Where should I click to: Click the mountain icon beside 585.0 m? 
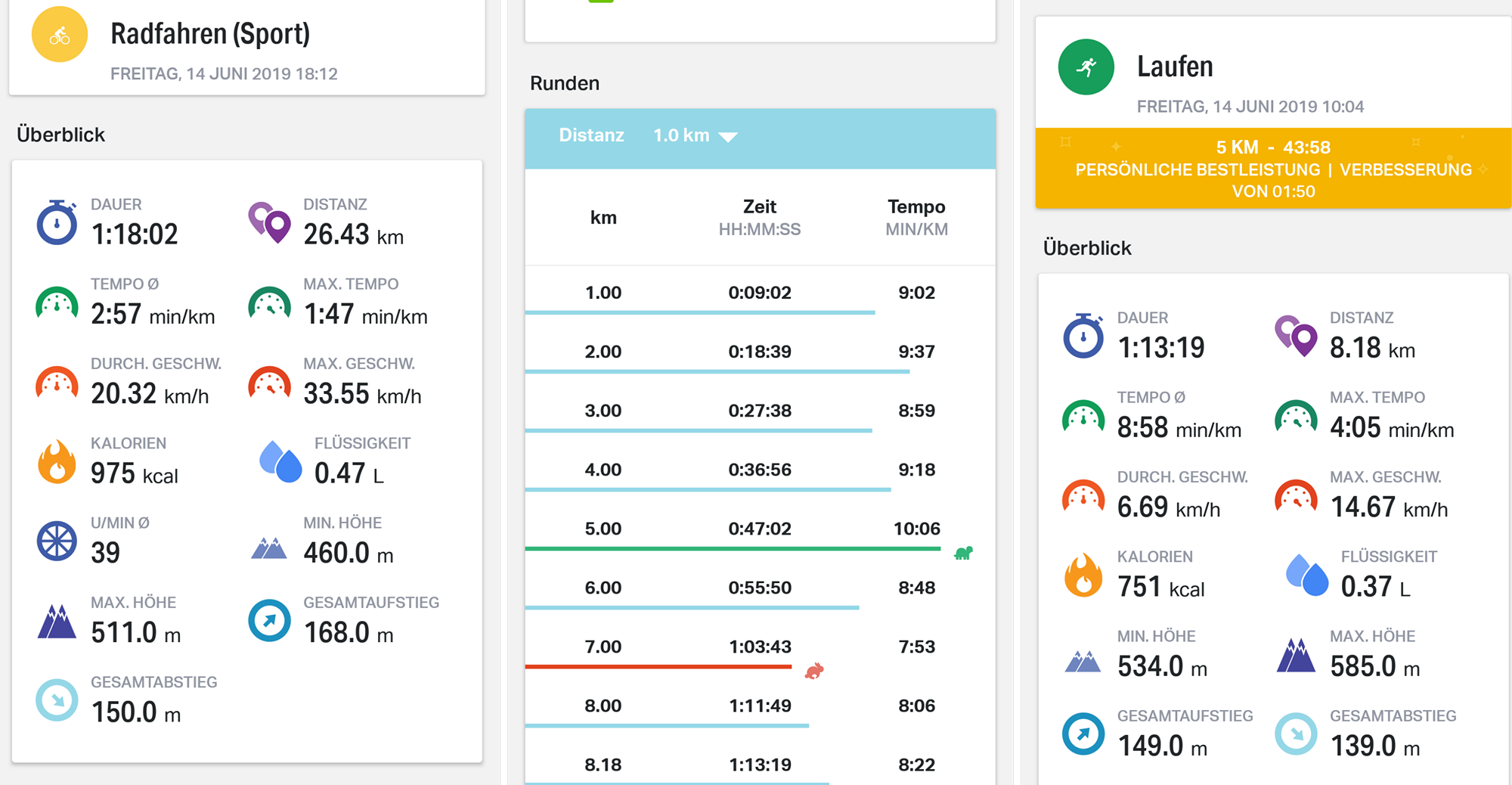coord(1296,655)
